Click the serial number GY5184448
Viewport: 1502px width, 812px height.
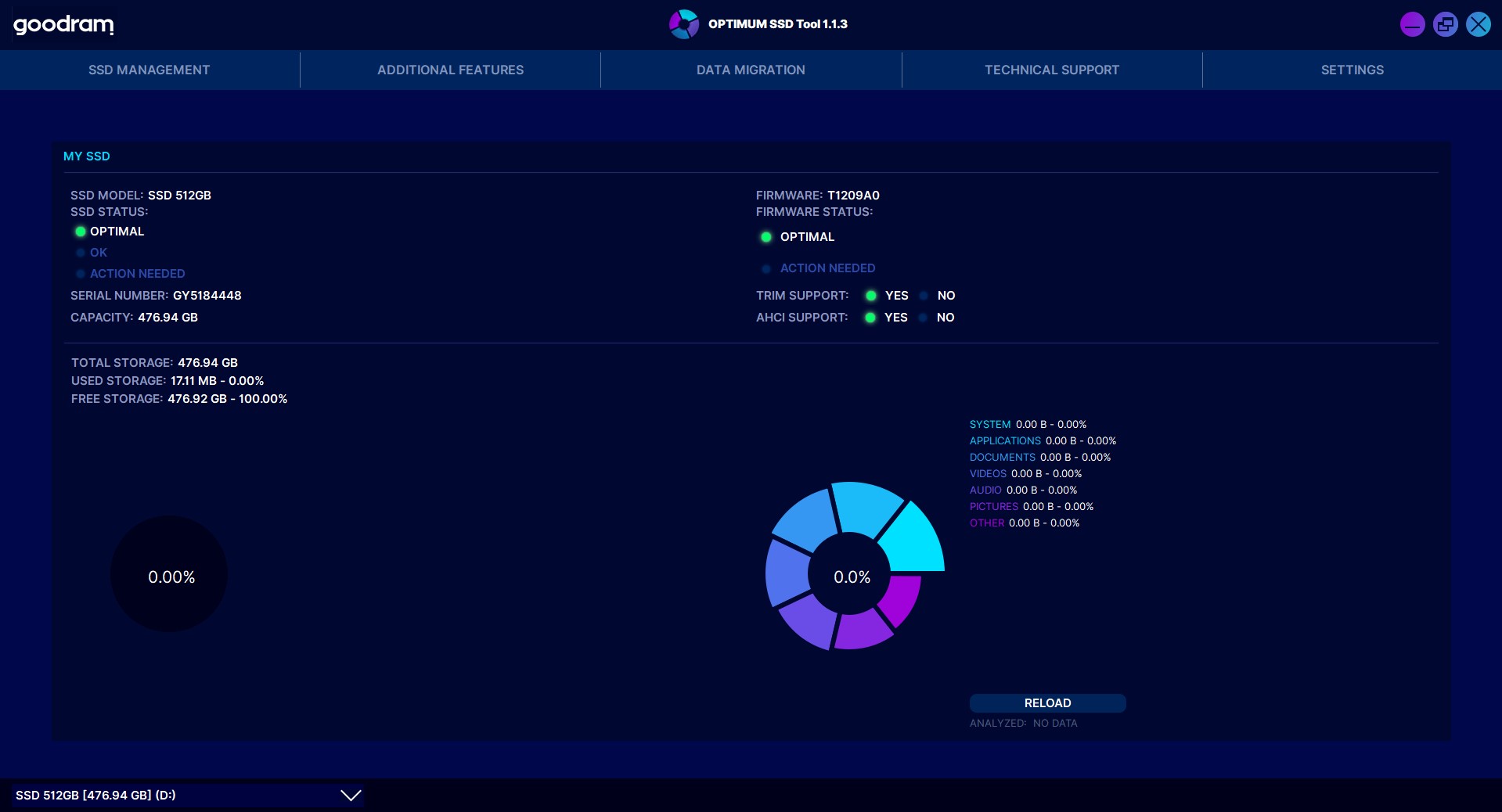(207, 296)
